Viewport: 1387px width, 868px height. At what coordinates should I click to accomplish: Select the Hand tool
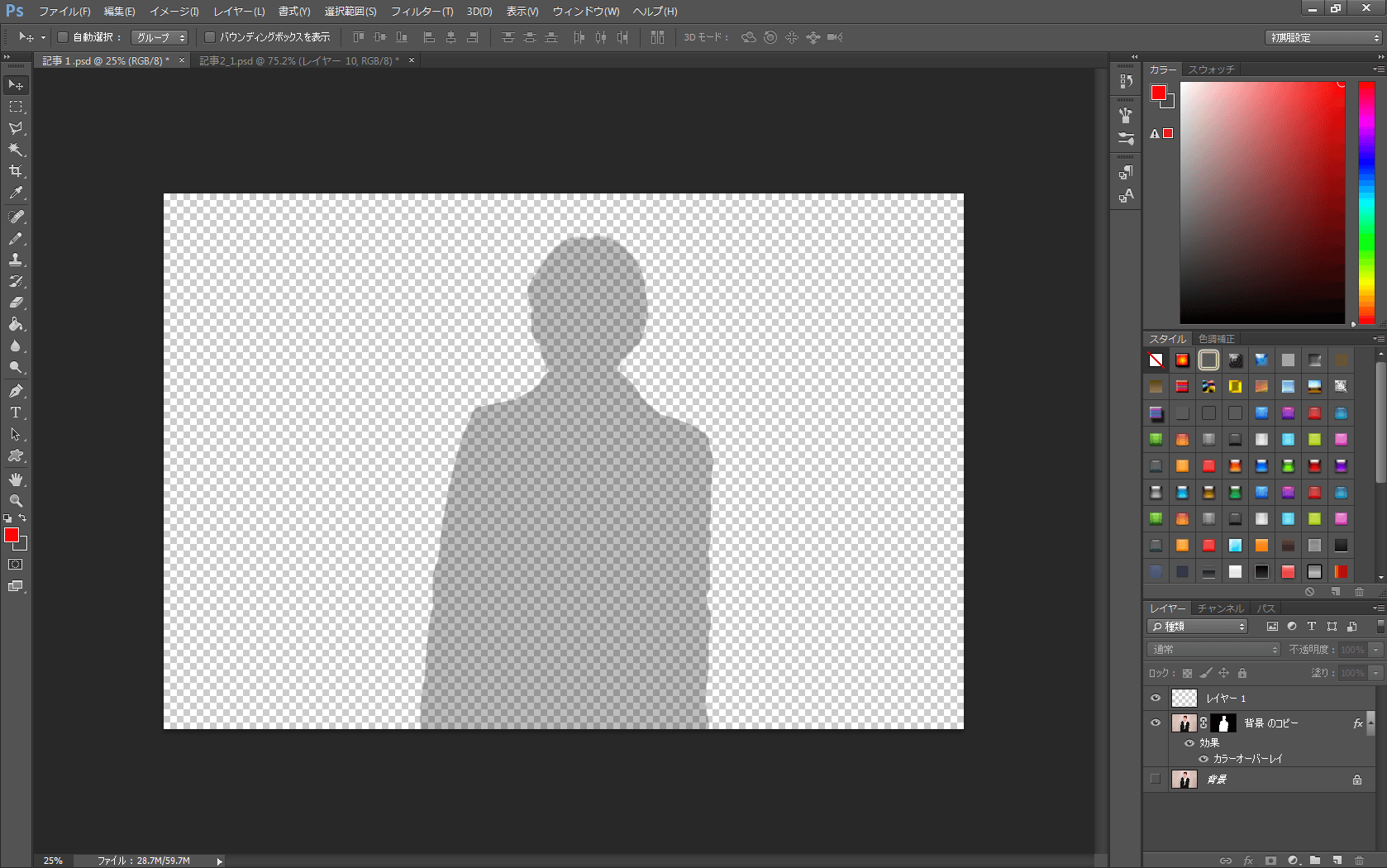click(x=16, y=479)
